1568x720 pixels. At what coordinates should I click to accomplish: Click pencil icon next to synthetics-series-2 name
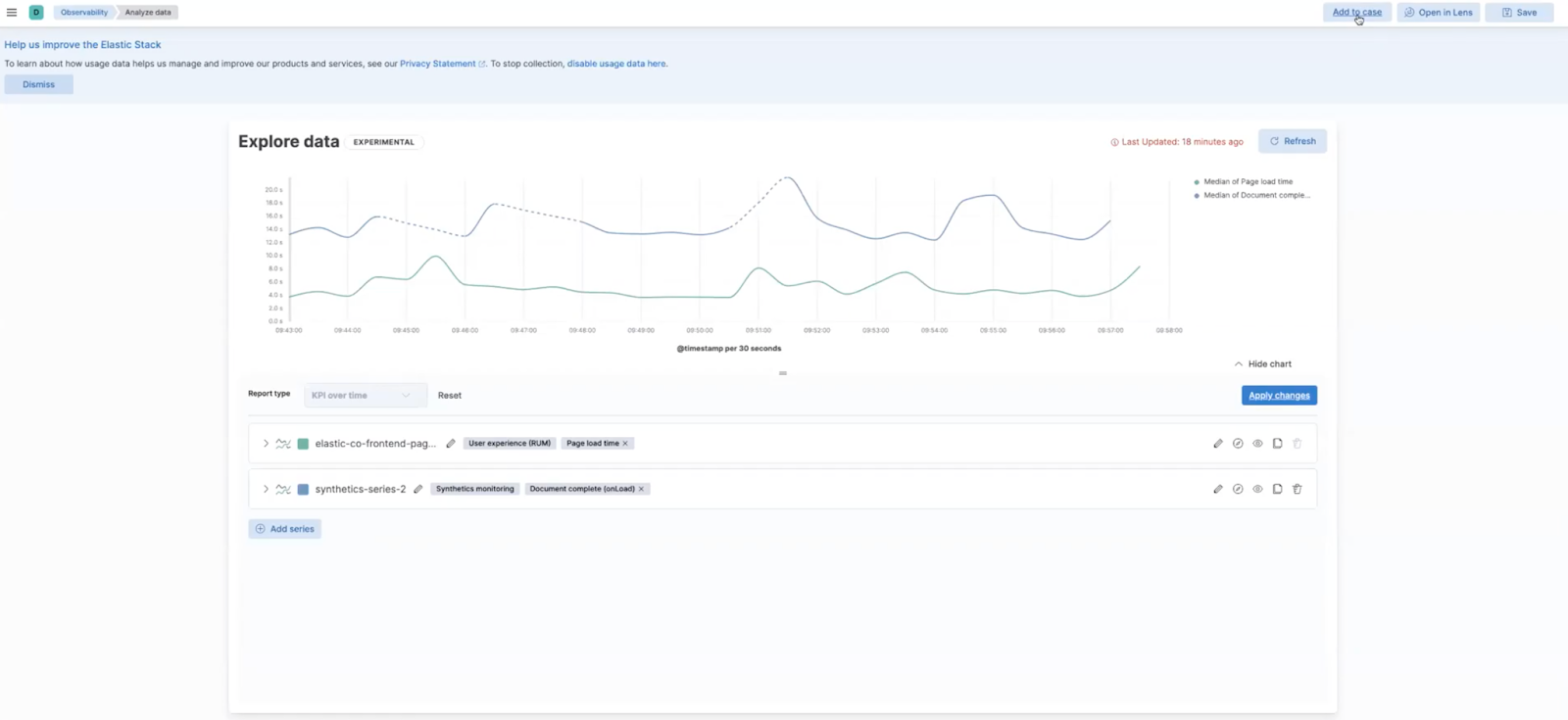(418, 489)
